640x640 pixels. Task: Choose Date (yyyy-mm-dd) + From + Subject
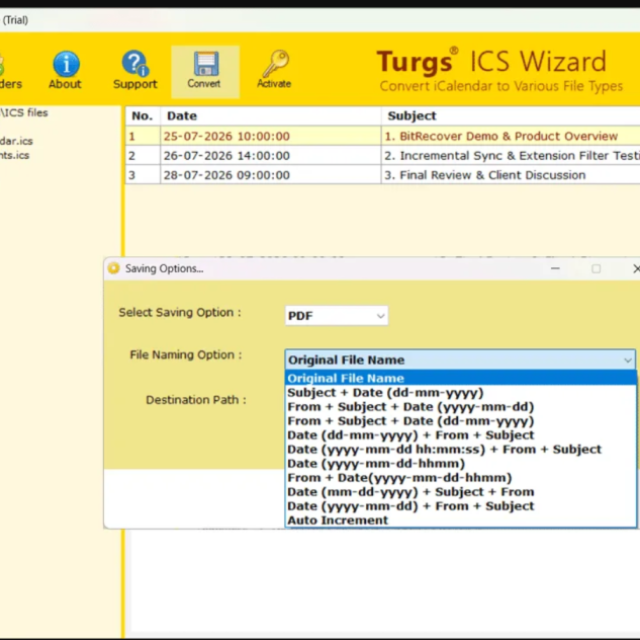(461, 506)
